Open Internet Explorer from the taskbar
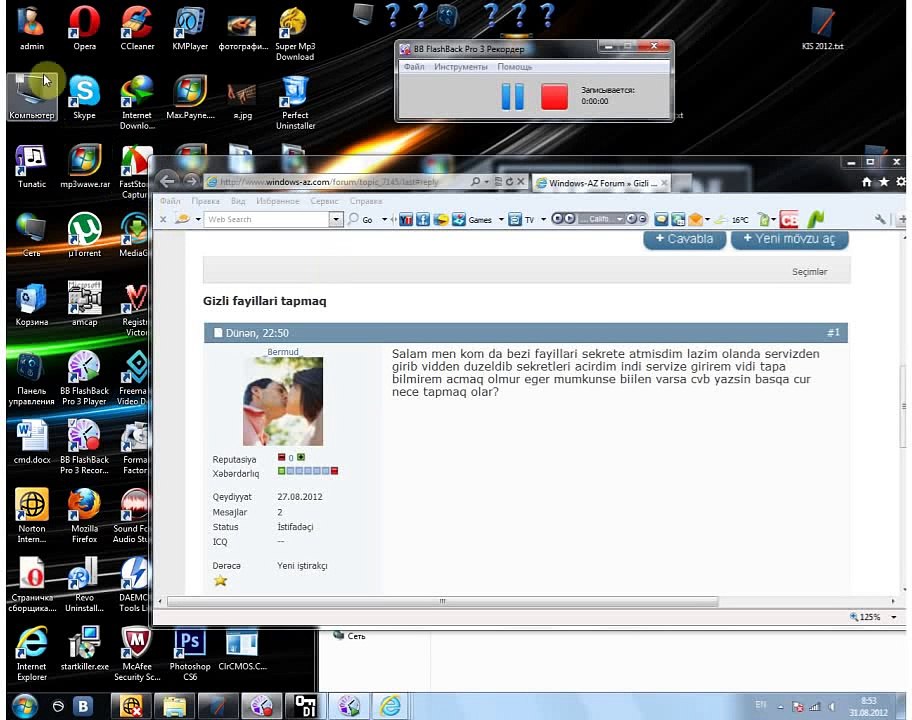 (x=390, y=706)
